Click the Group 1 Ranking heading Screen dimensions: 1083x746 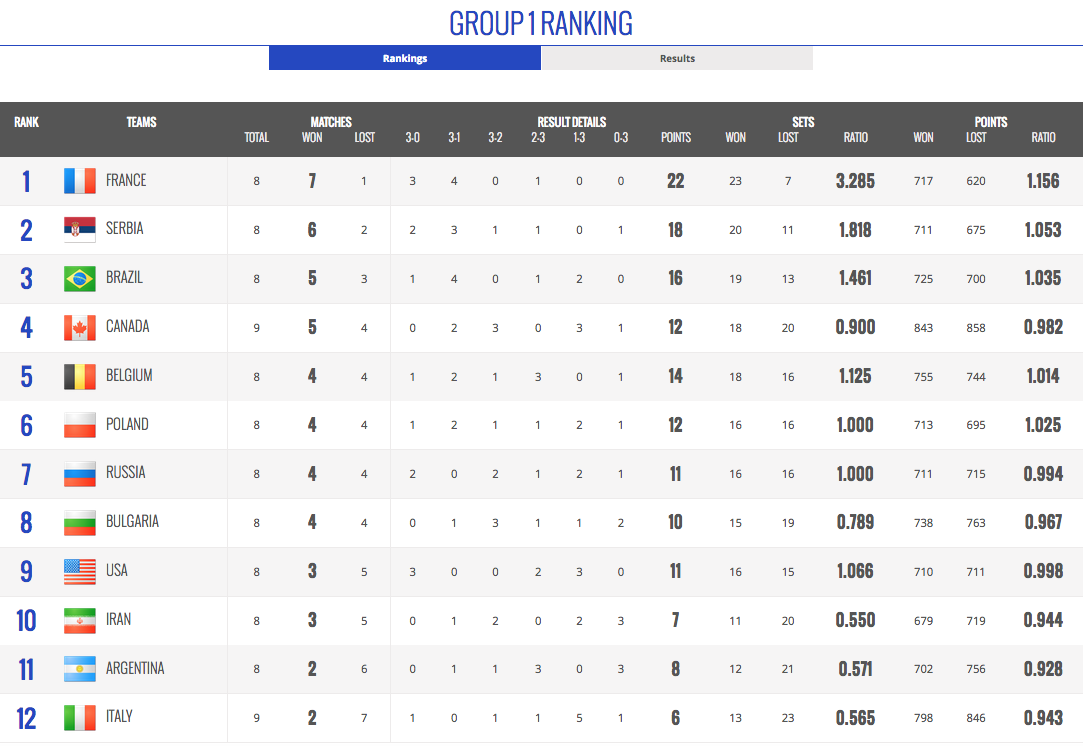(541, 23)
